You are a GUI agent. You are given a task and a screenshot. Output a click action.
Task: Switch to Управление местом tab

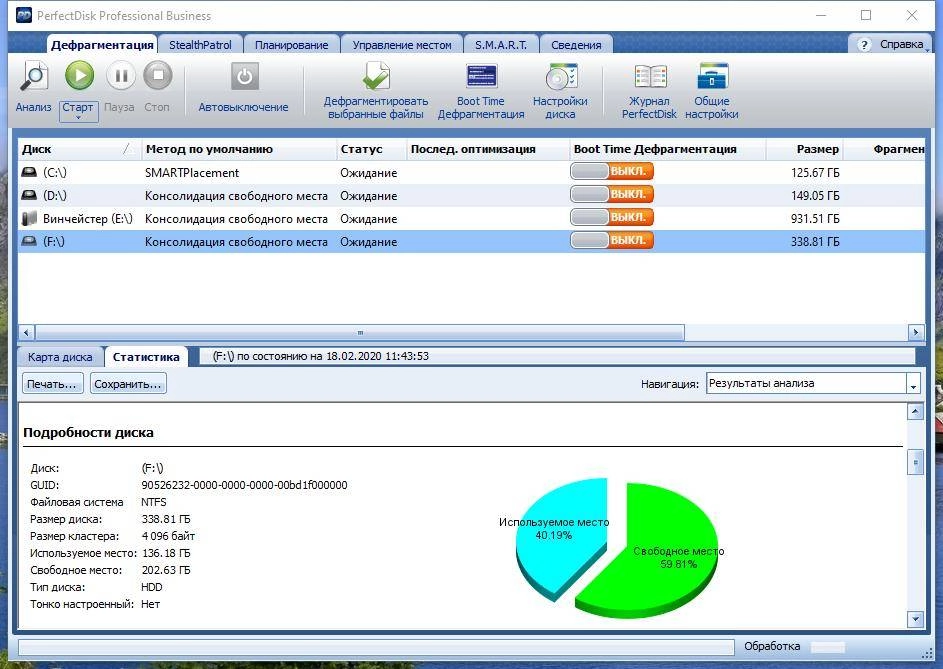coord(402,45)
